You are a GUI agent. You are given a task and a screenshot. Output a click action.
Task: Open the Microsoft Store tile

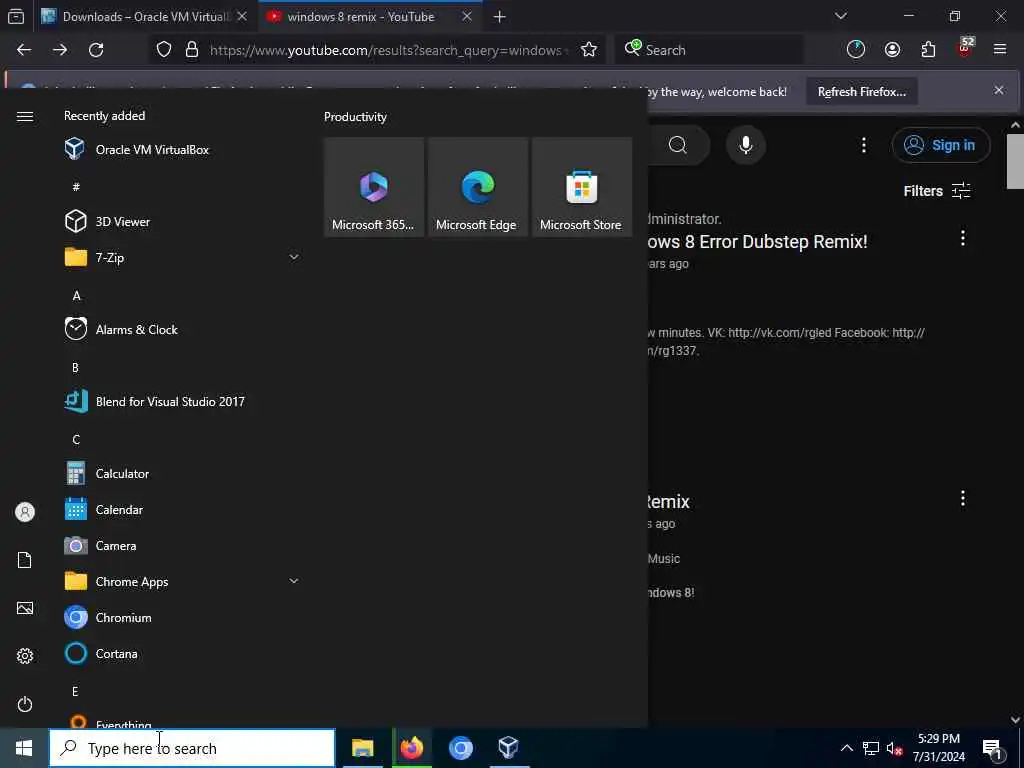click(x=581, y=187)
